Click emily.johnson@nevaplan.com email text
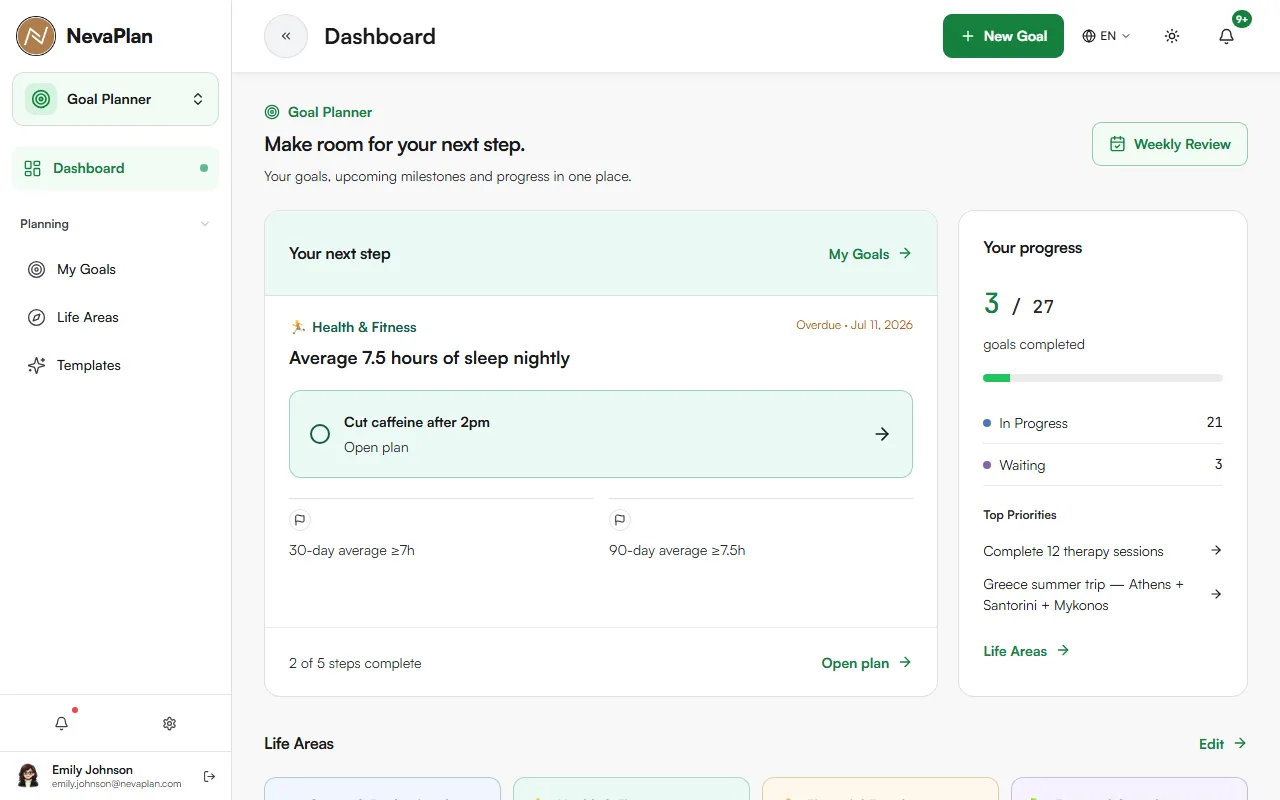The height and width of the screenshot is (800, 1280). coord(117,784)
